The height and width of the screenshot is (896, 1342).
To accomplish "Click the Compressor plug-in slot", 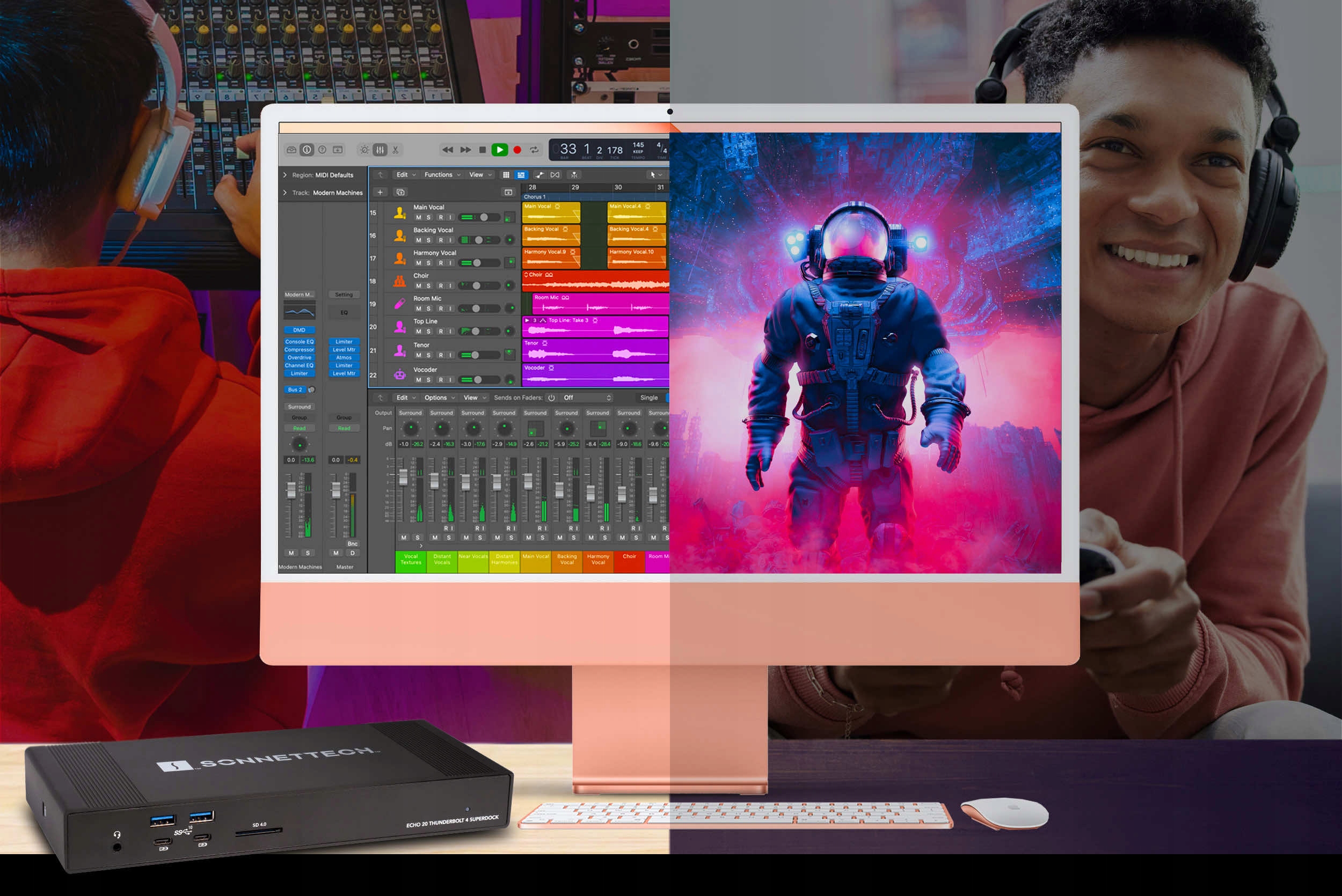I will pos(299,350).
